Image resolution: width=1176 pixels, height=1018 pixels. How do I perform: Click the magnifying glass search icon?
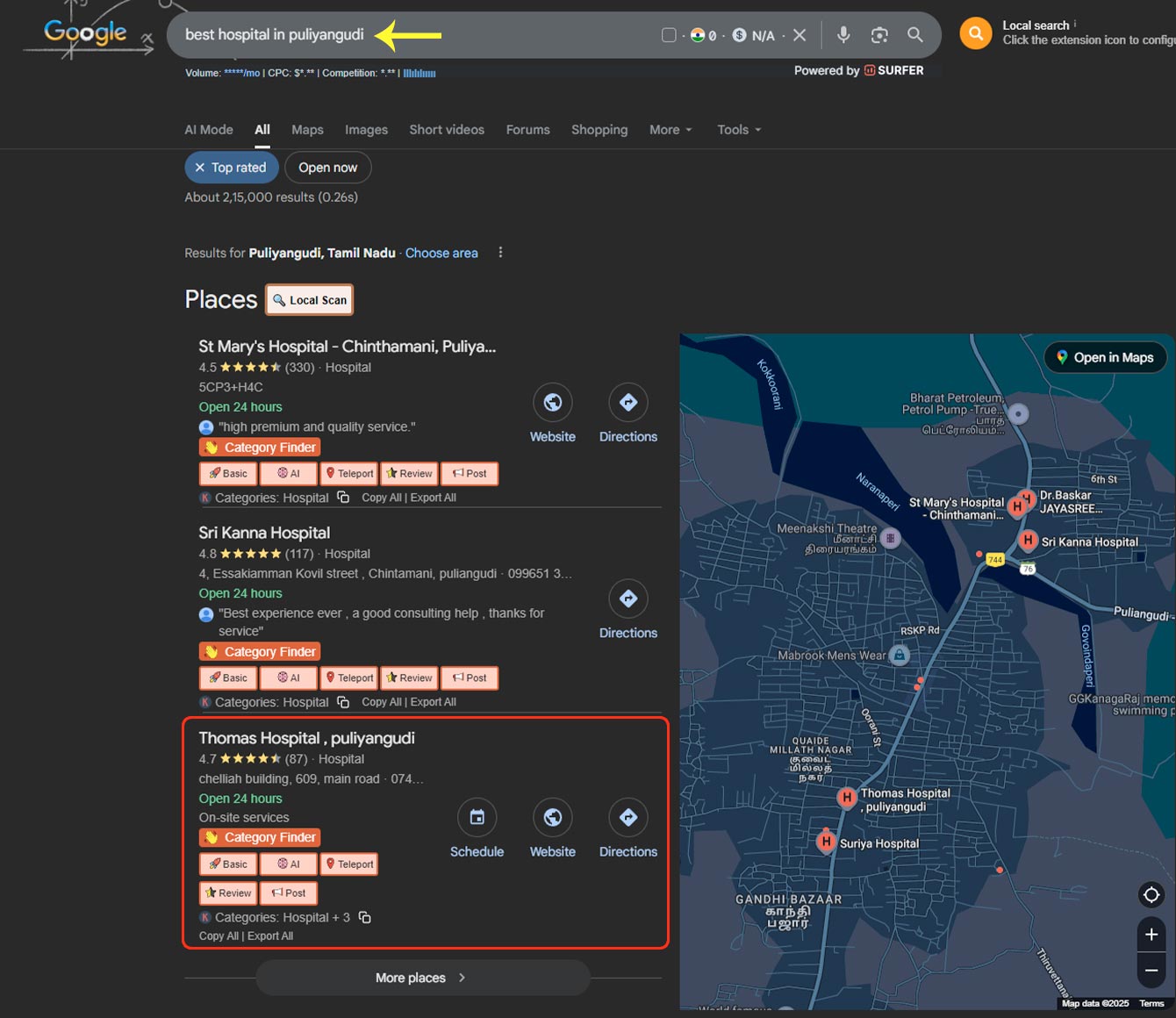click(x=915, y=35)
